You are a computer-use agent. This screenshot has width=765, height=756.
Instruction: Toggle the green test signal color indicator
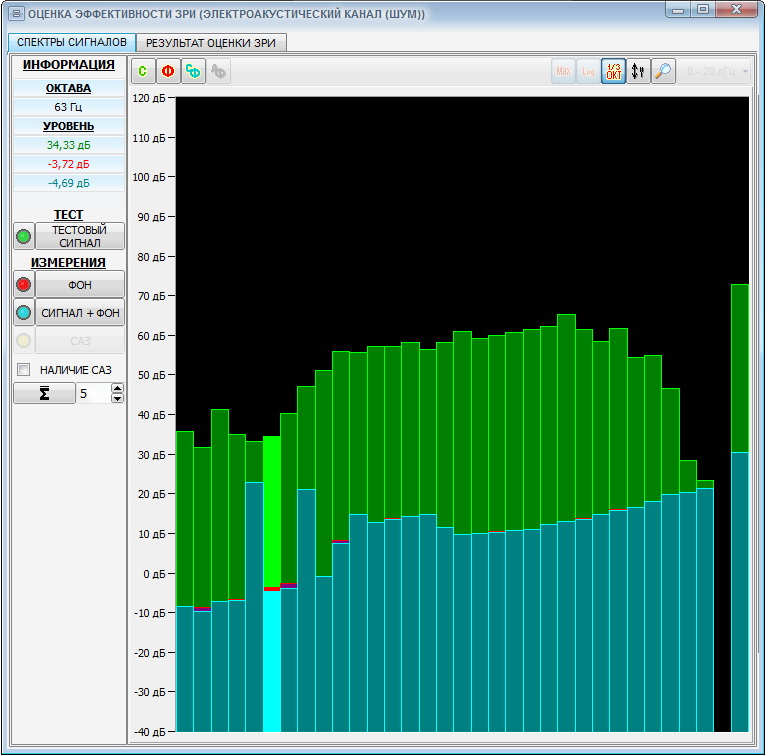tap(24, 237)
